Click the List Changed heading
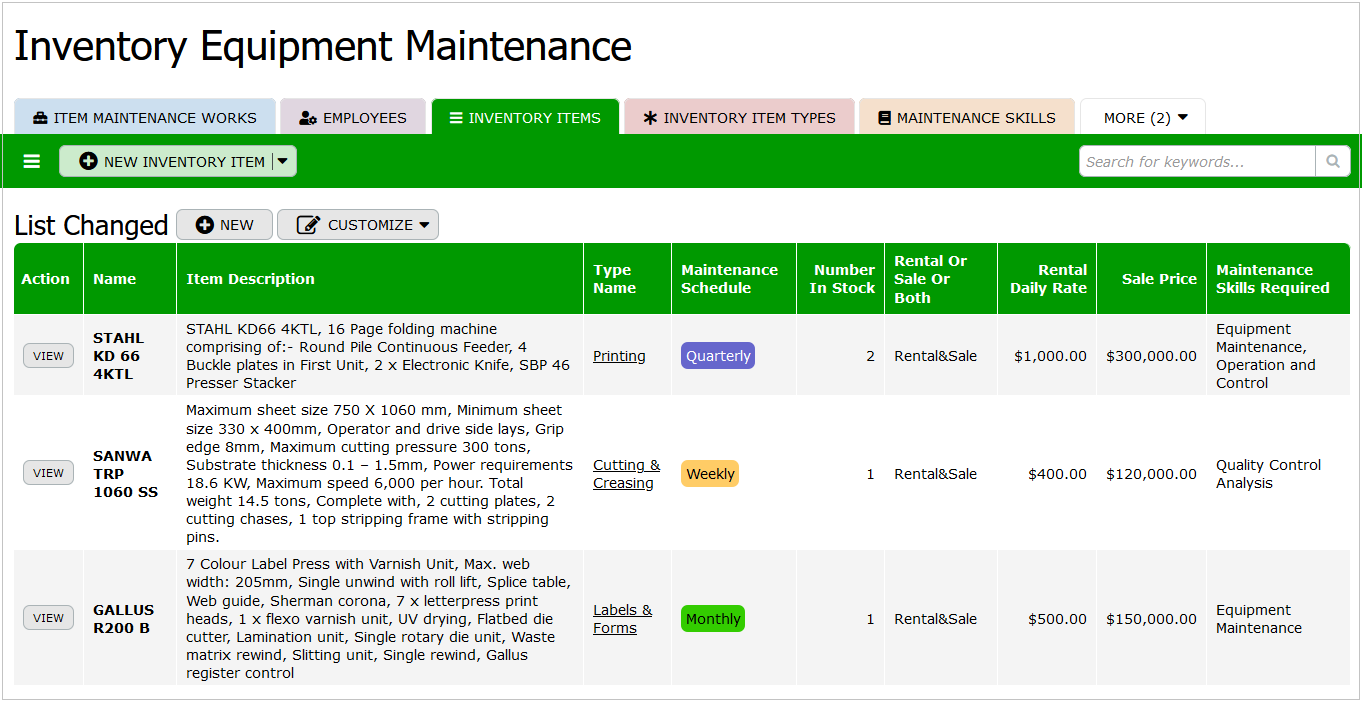The width and height of the screenshot is (1362, 701). pos(91,225)
